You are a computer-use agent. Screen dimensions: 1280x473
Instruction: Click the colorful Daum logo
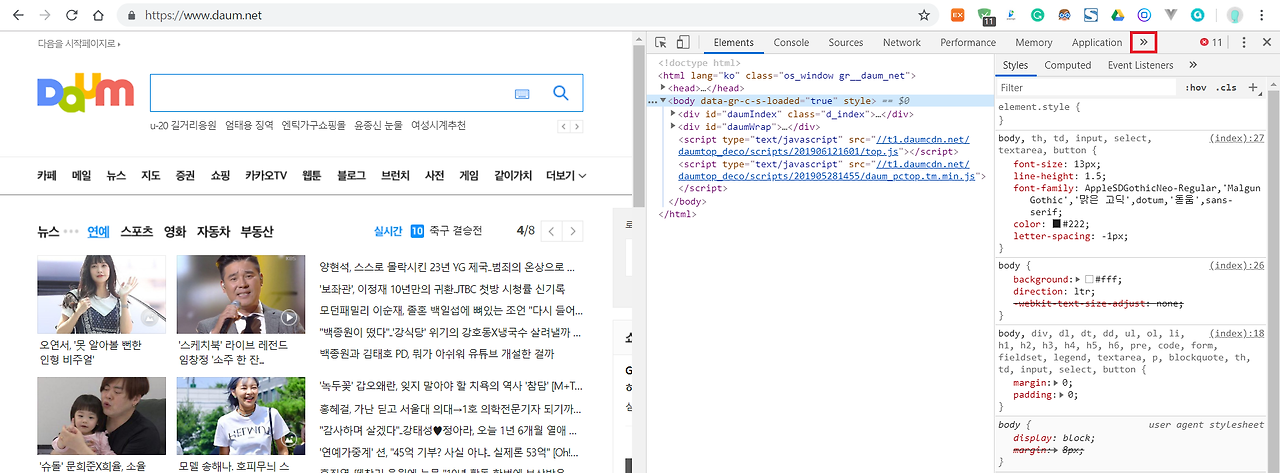pos(85,92)
